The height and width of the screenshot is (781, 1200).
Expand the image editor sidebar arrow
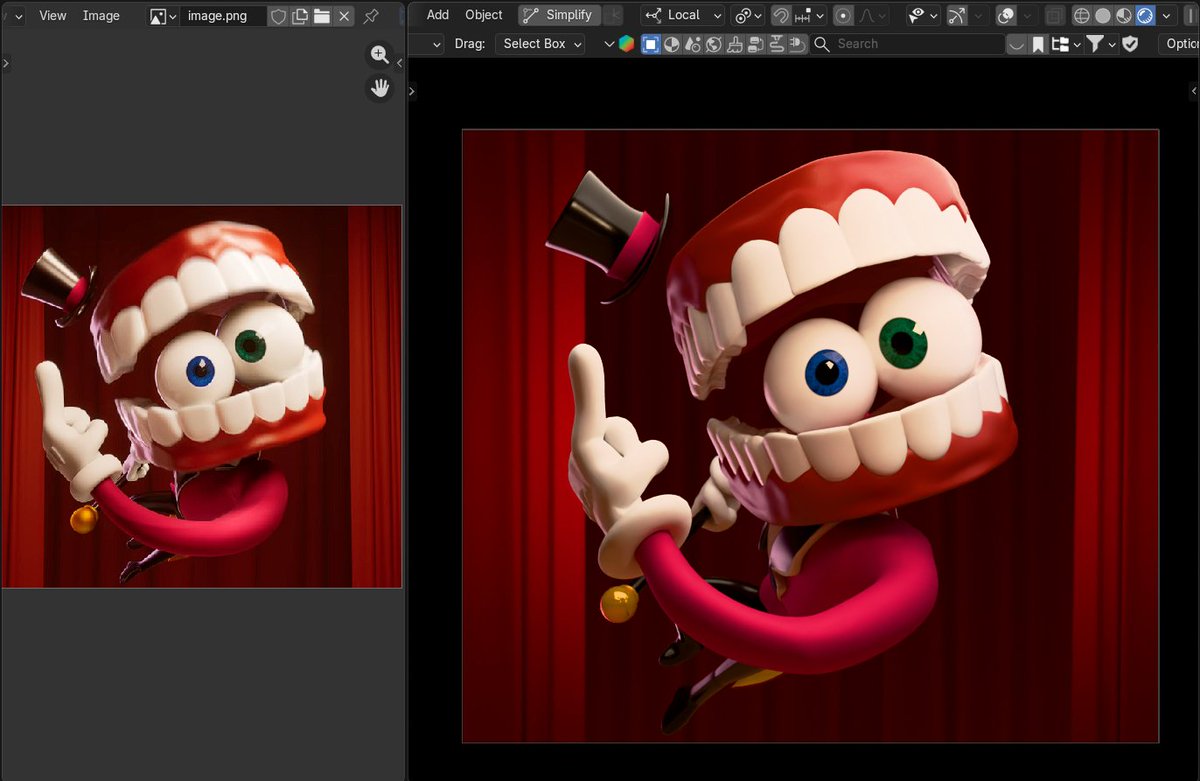point(400,63)
